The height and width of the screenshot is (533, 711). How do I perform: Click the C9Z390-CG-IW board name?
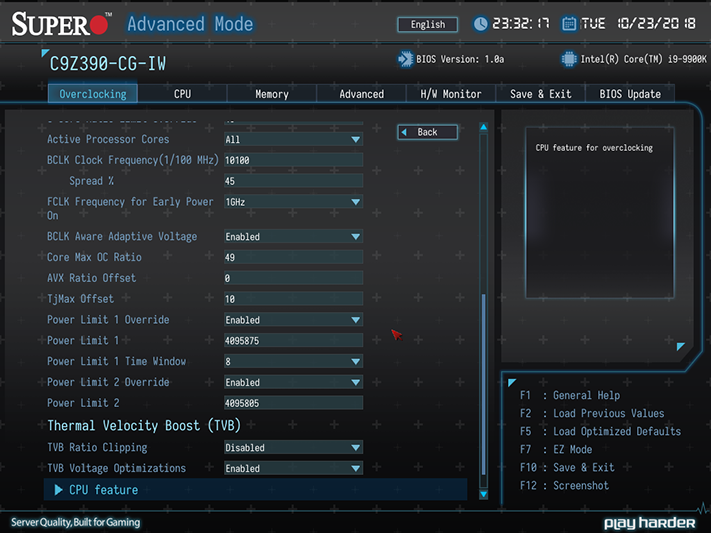click(107, 64)
